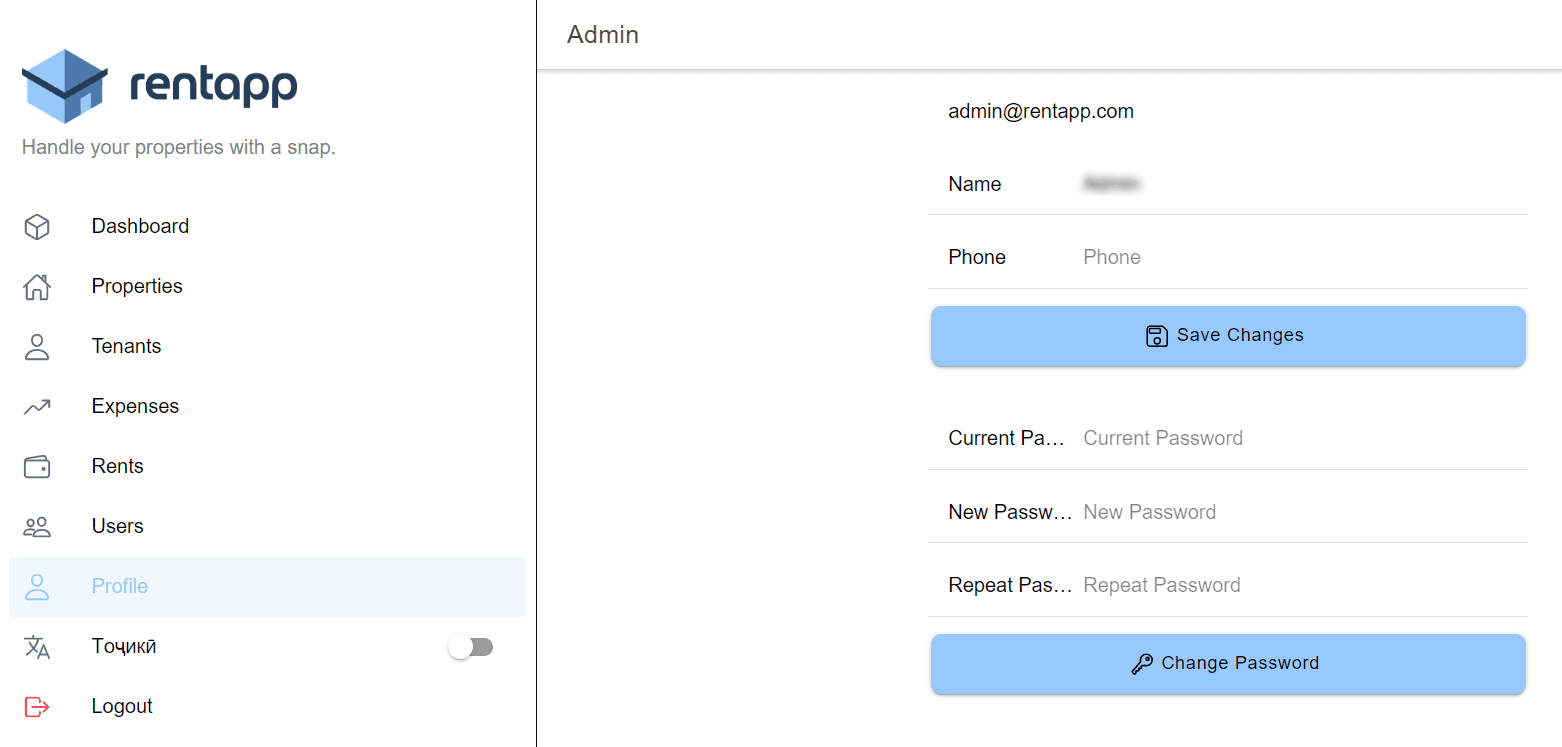Viewport: 1562px width, 747px height.
Task: Go to the Expenses page
Action: coord(135,407)
